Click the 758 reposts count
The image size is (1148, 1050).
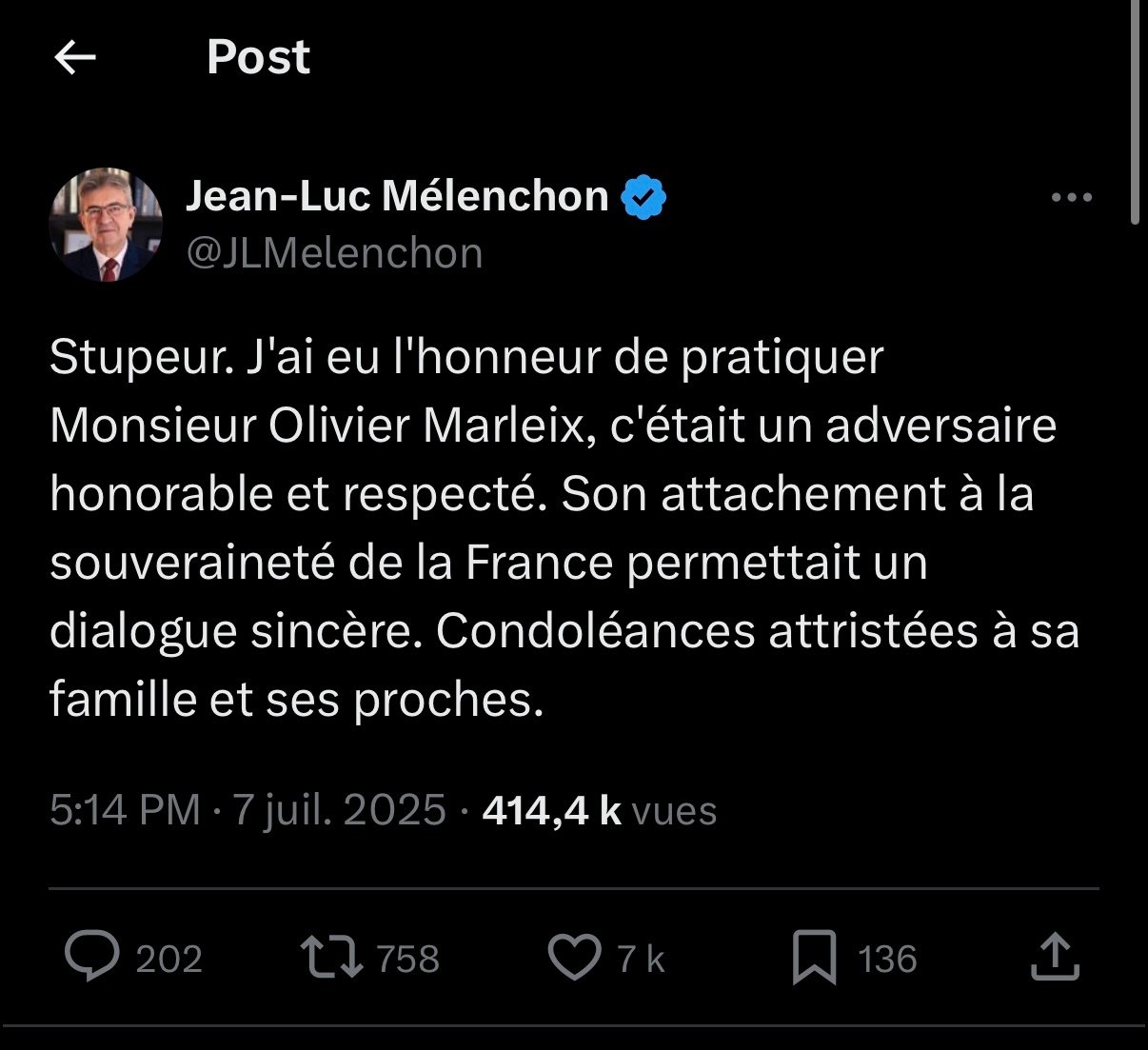(x=408, y=959)
